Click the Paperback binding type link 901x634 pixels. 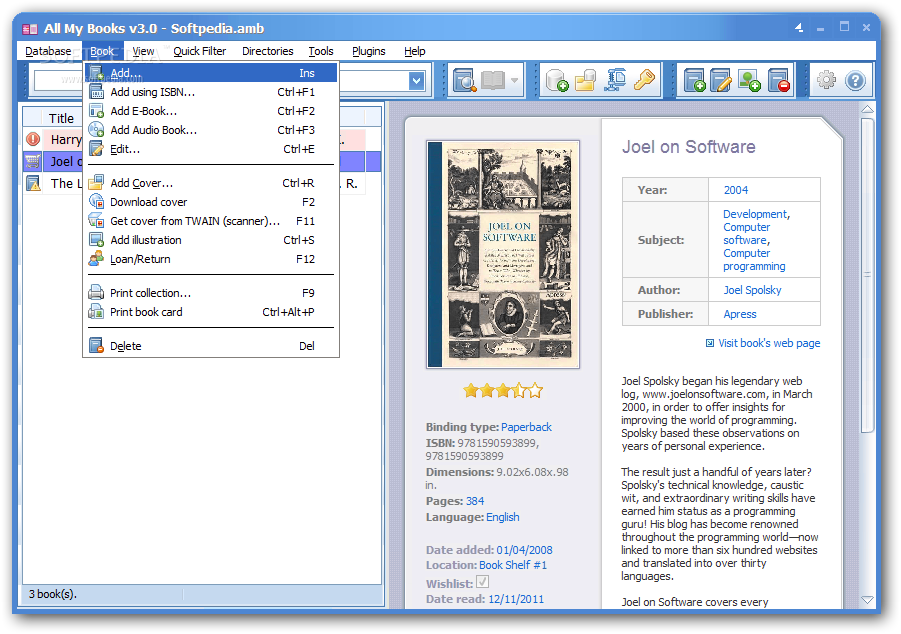click(526, 426)
